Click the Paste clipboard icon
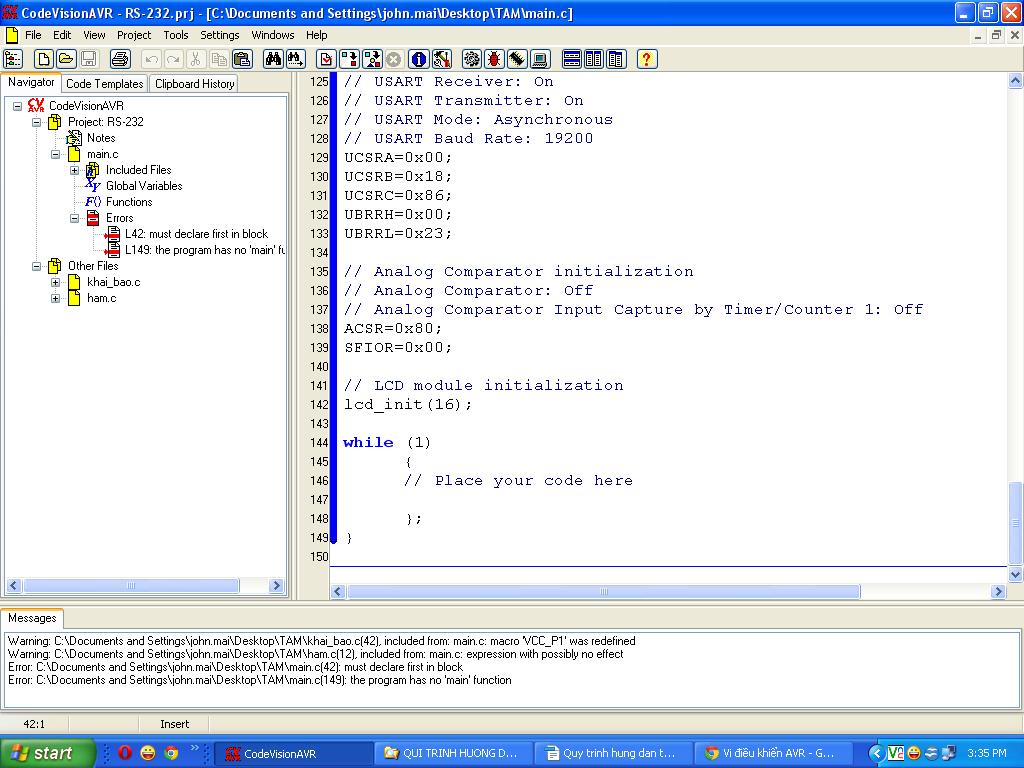 tap(241, 59)
